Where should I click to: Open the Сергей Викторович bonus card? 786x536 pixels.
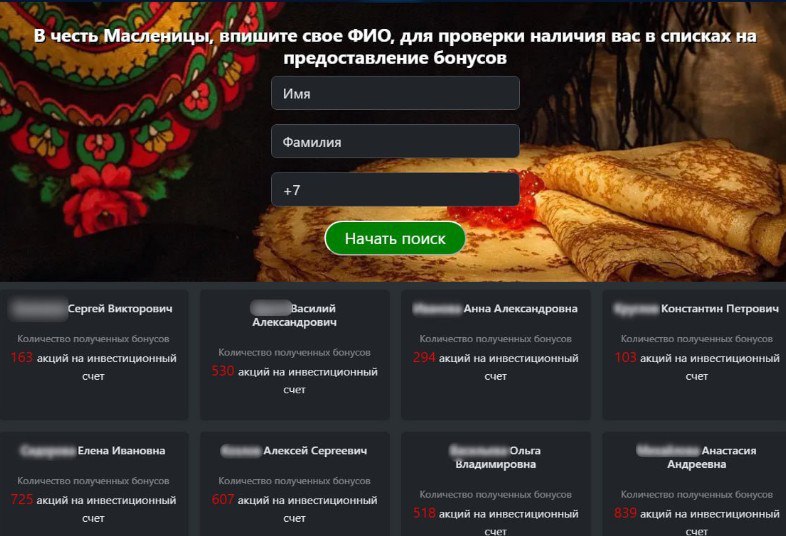click(94, 354)
